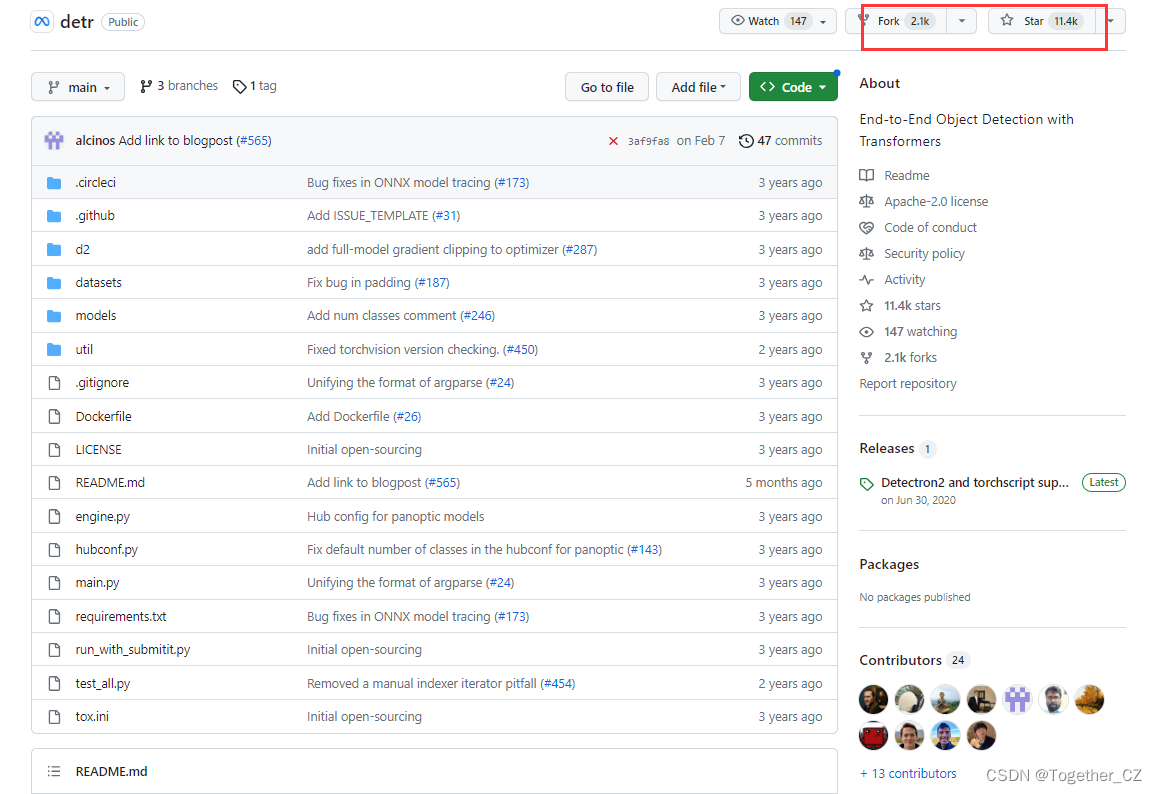Expand the Star lists caret

point(1111,21)
